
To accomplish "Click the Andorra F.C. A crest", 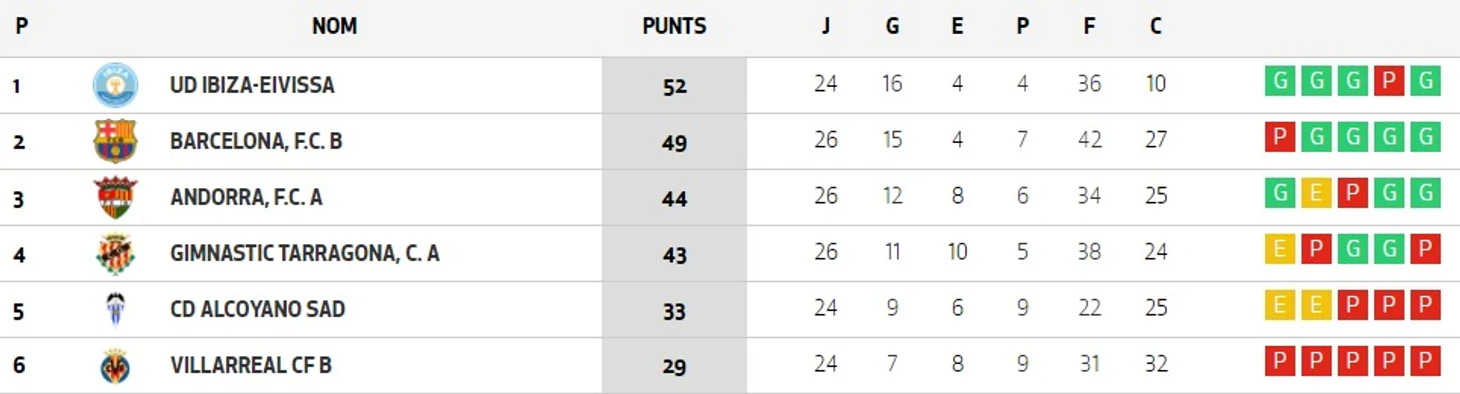I will click(x=115, y=197).
